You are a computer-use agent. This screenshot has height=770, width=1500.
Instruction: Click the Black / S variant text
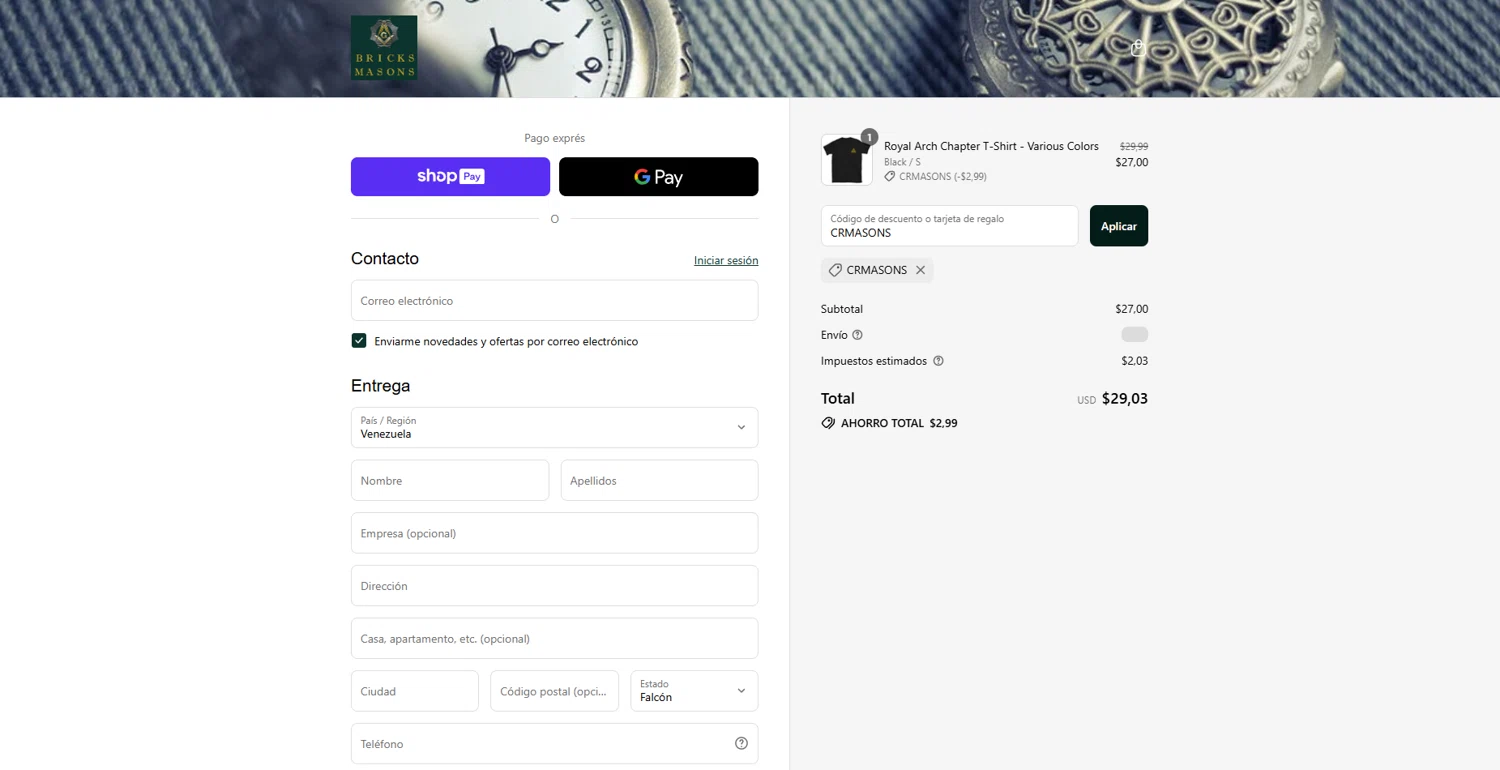pyautogui.click(x=902, y=162)
